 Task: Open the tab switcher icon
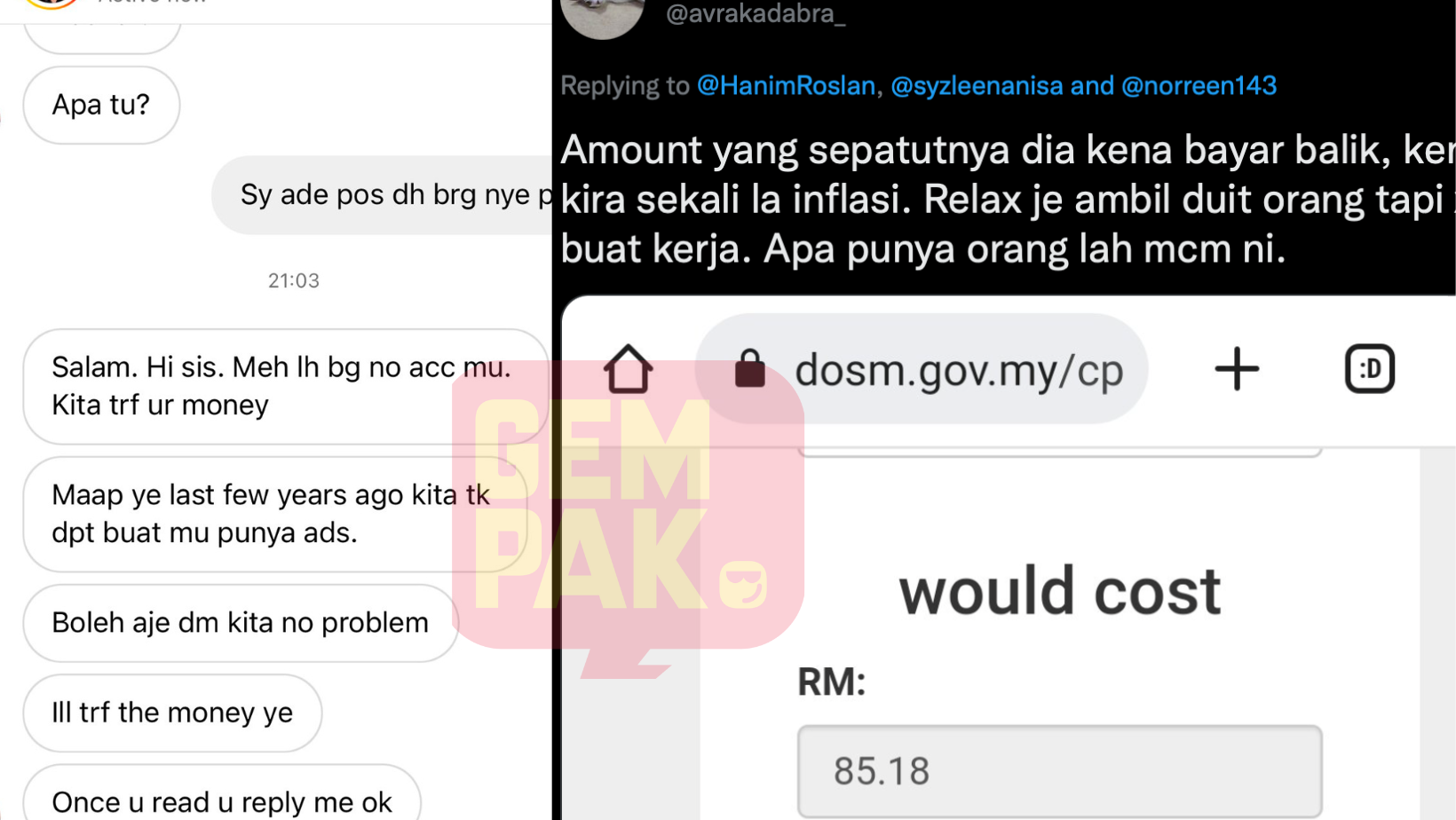[x=1370, y=368]
